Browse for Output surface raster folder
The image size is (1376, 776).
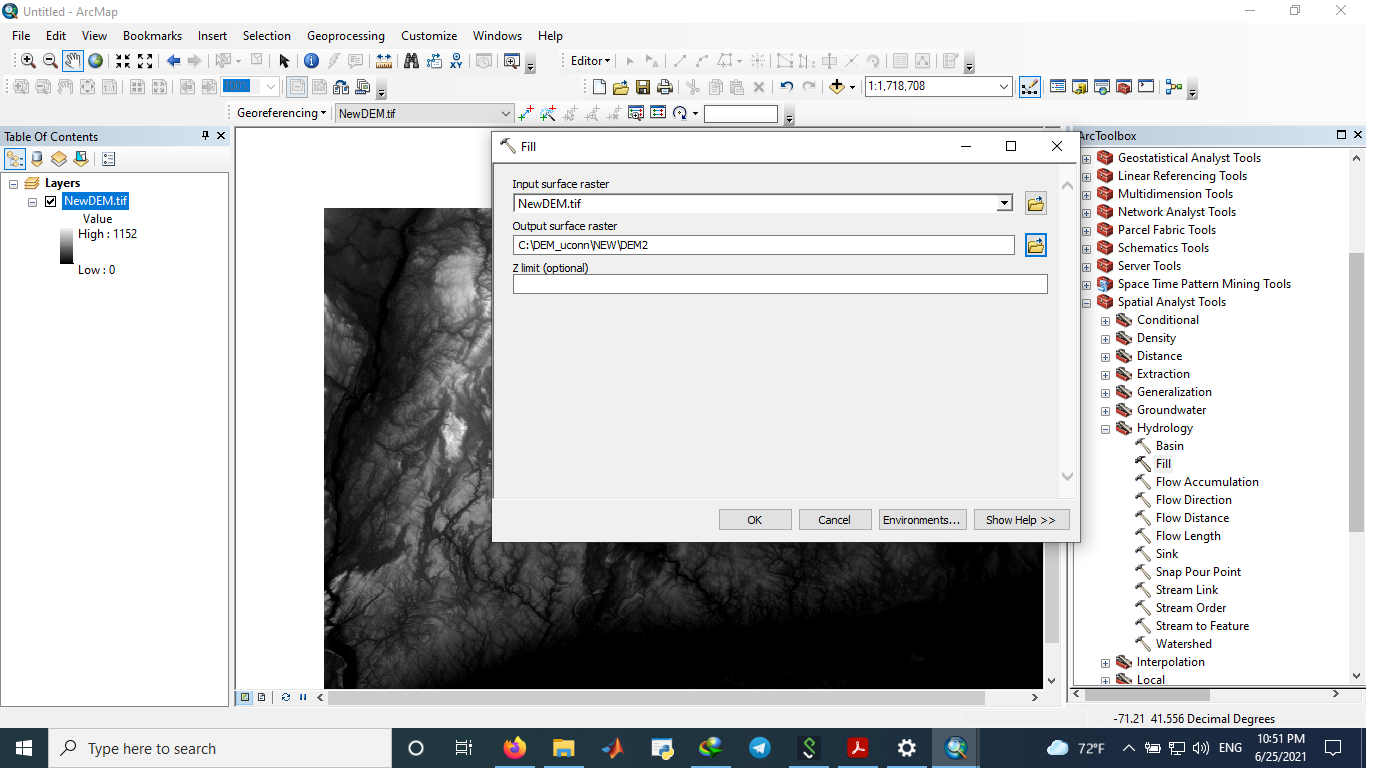pos(1035,245)
